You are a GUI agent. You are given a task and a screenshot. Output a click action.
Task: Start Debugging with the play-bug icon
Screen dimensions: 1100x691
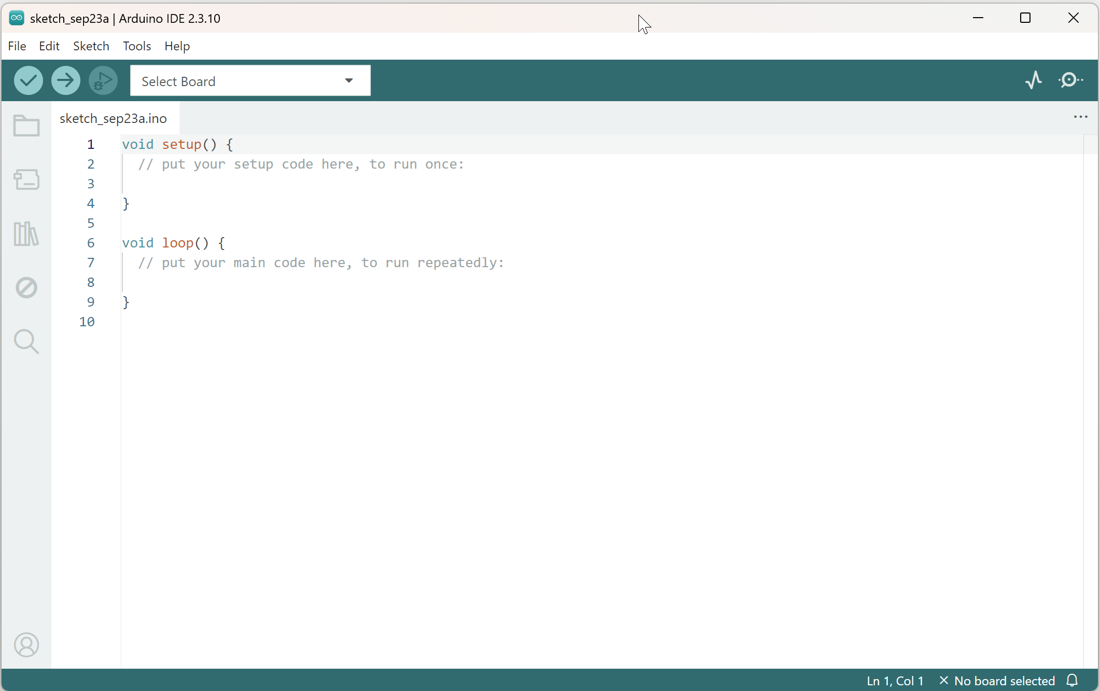(103, 81)
